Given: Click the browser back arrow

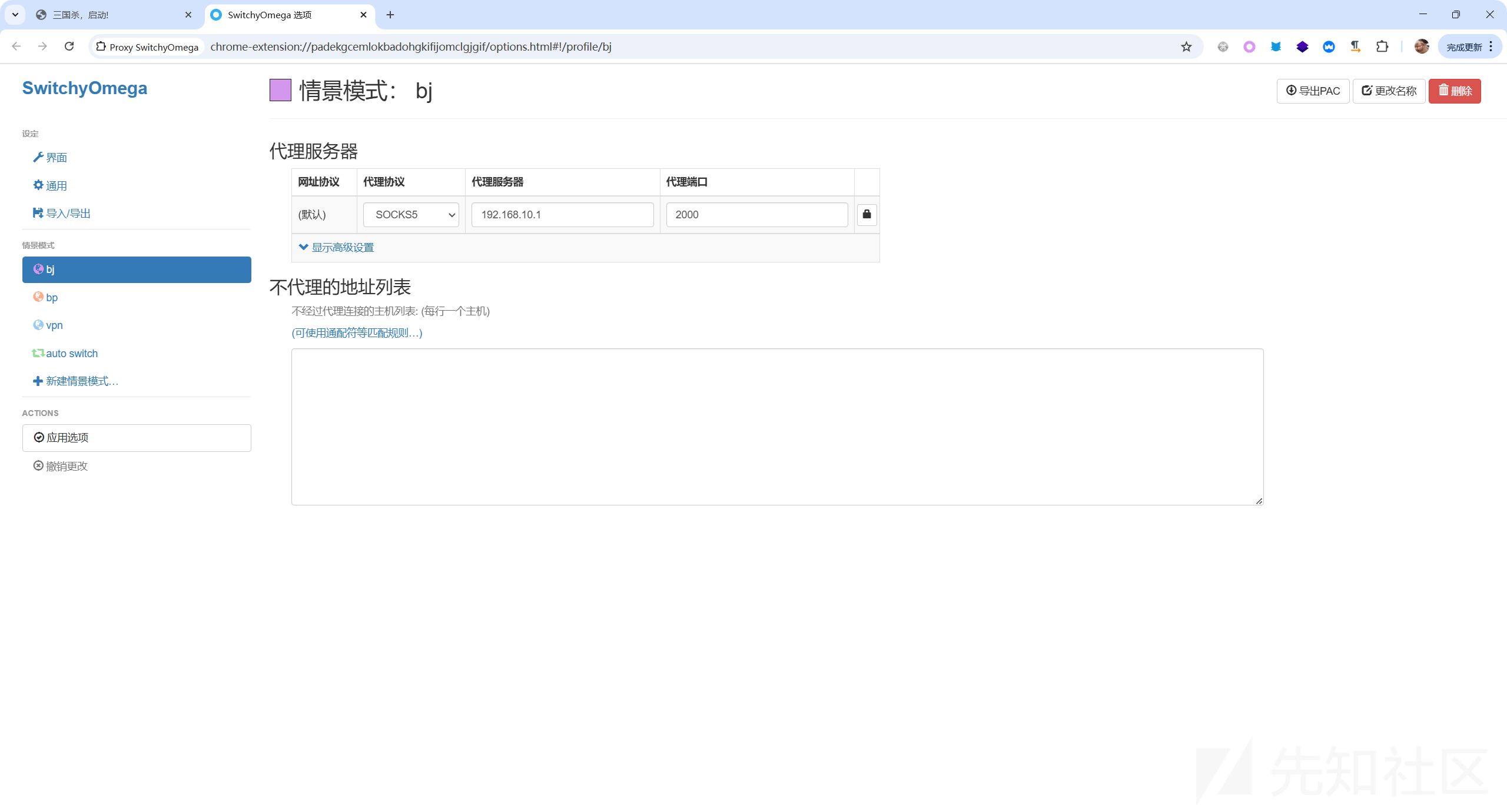Looking at the screenshot, I should pos(16,46).
